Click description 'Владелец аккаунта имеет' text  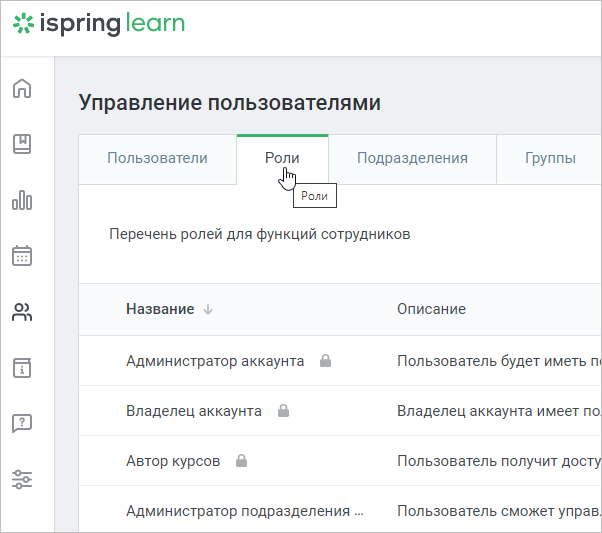[x=499, y=411]
